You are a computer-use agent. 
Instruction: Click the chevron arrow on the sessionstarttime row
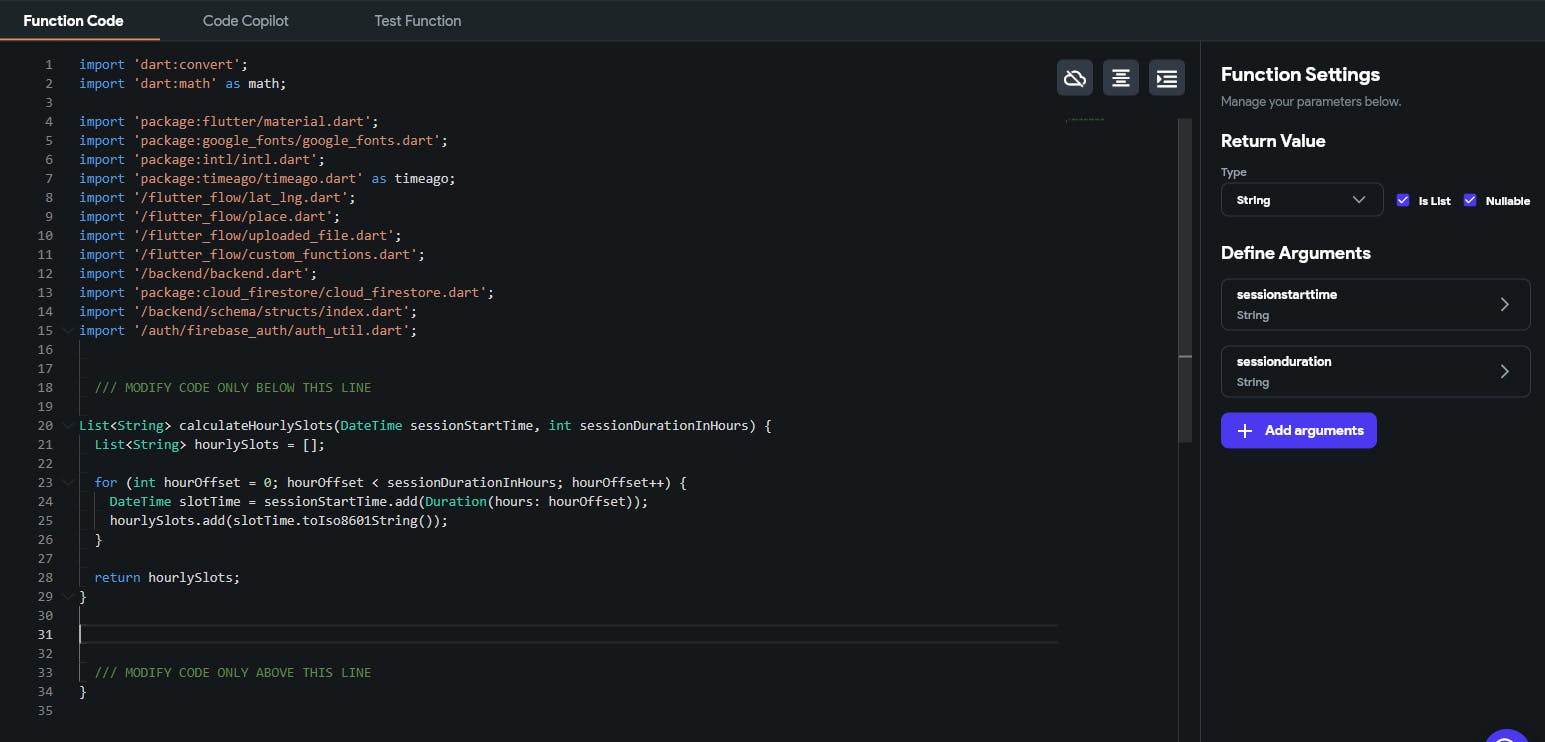click(1504, 305)
